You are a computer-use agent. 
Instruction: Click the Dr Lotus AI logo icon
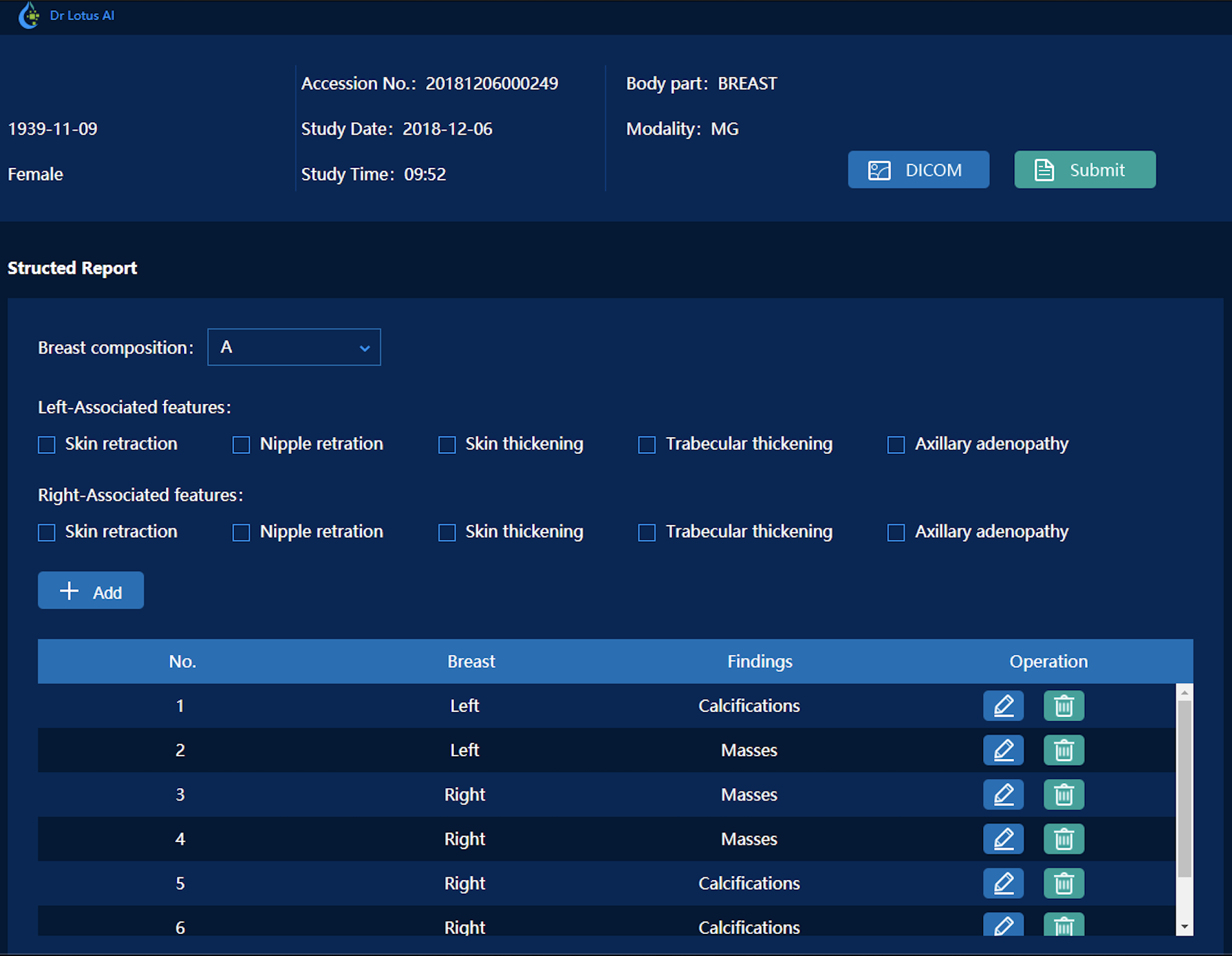click(29, 16)
